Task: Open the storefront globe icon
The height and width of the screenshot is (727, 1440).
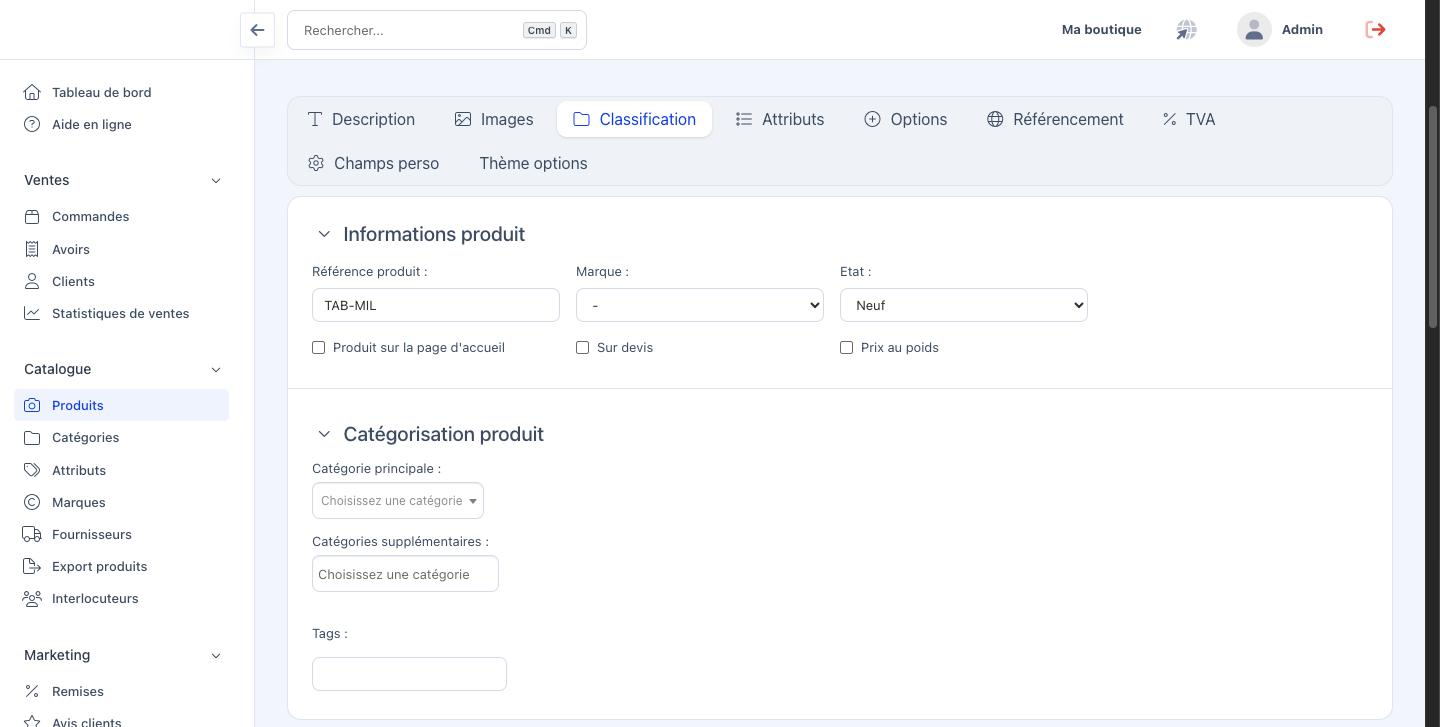Action: (1186, 30)
